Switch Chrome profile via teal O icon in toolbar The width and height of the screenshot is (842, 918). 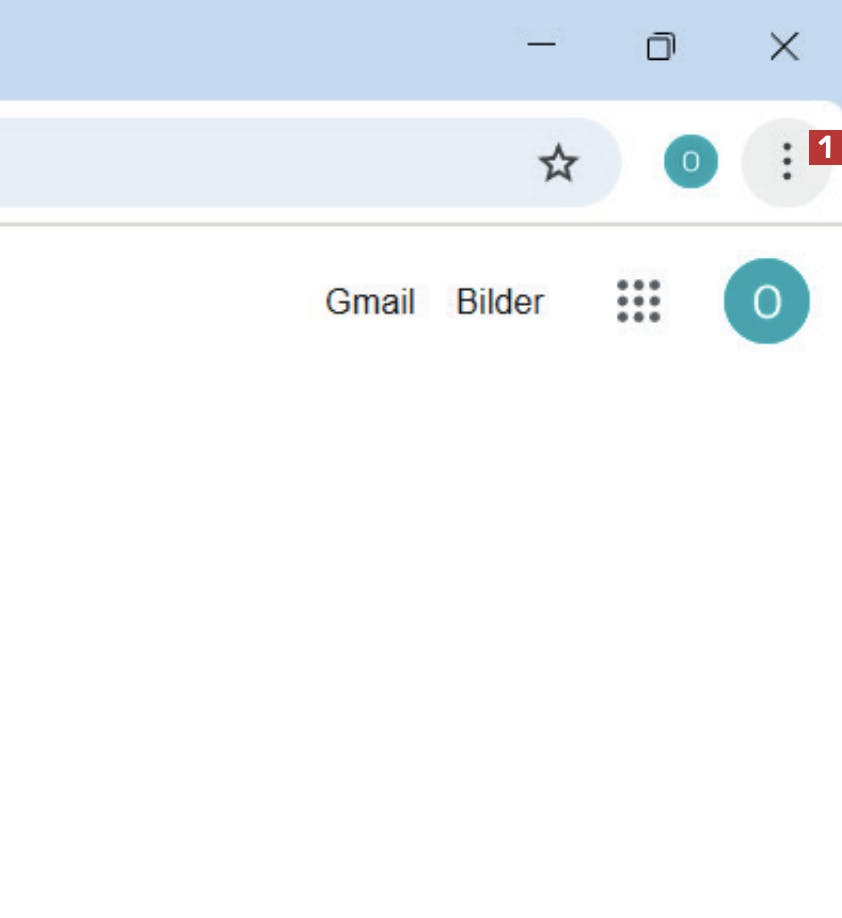coord(690,162)
